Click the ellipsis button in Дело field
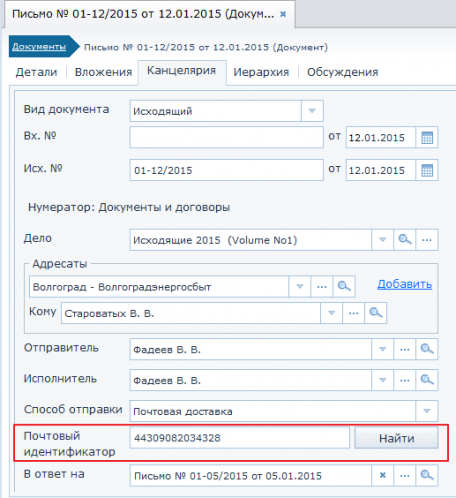Viewport: 456px width, 498px height. (427, 240)
